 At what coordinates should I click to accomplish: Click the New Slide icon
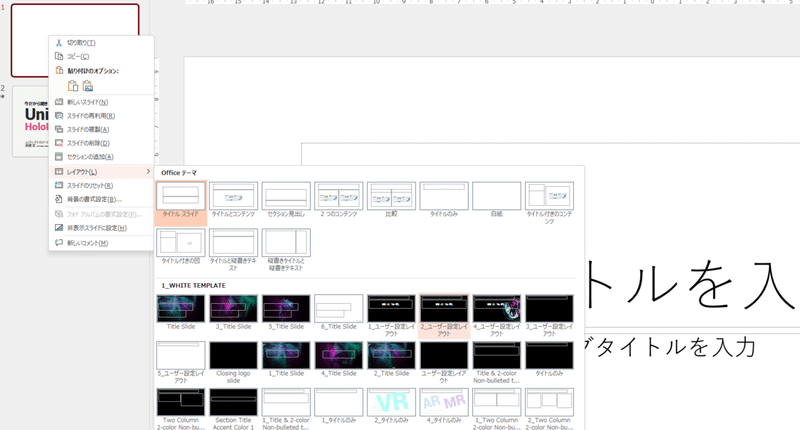tap(59, 102)
